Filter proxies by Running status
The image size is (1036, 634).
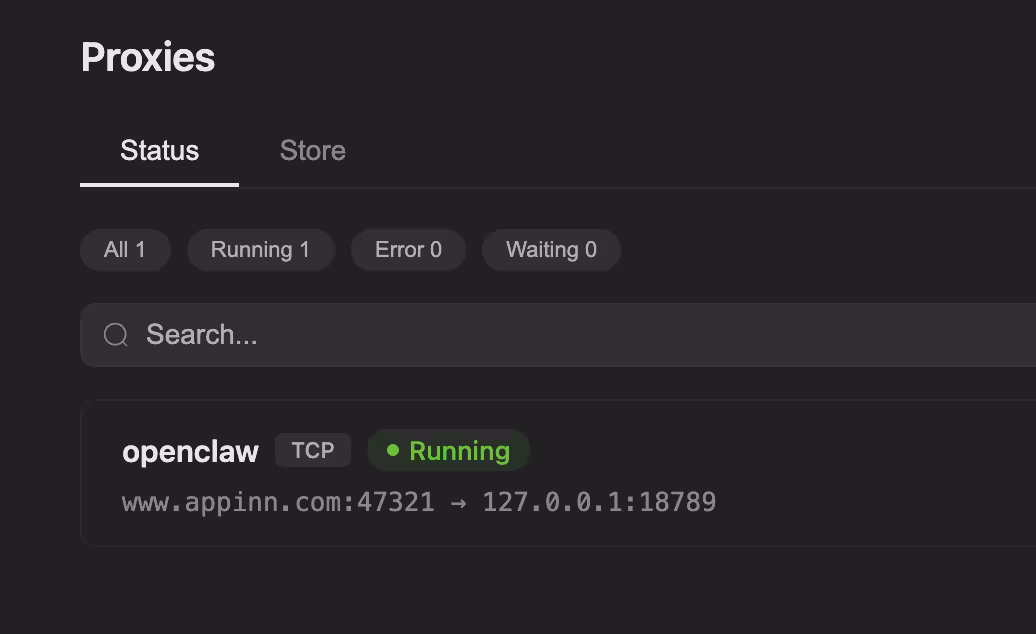pos(260,249)
